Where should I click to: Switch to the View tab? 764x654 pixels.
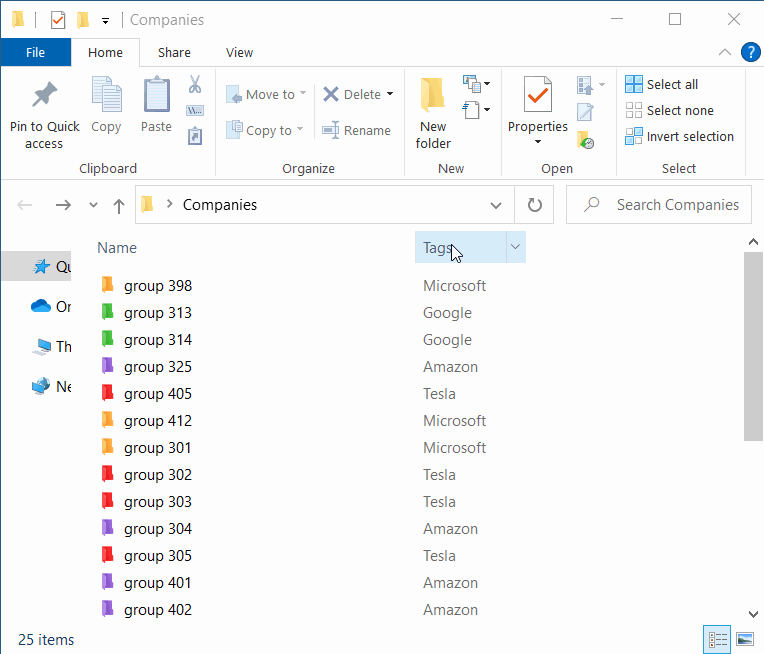click(239, 52)
